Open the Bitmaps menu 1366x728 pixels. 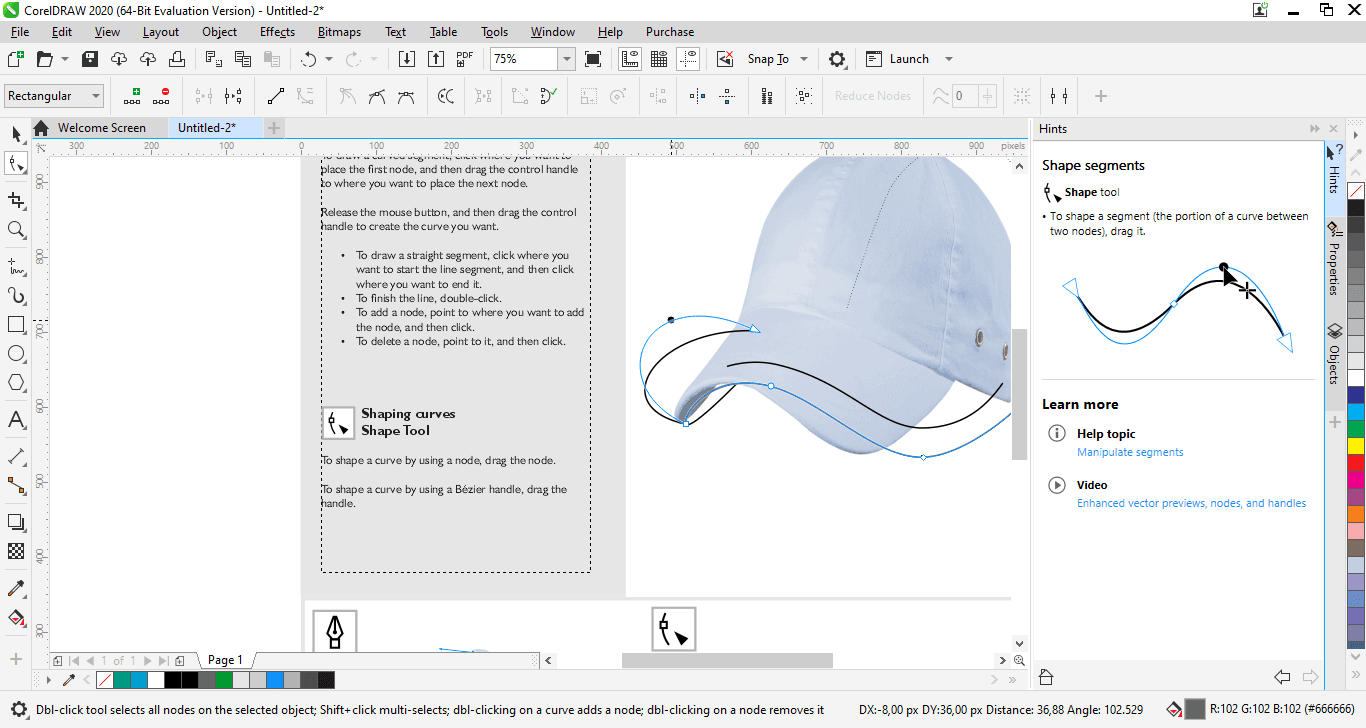[339, 31]
